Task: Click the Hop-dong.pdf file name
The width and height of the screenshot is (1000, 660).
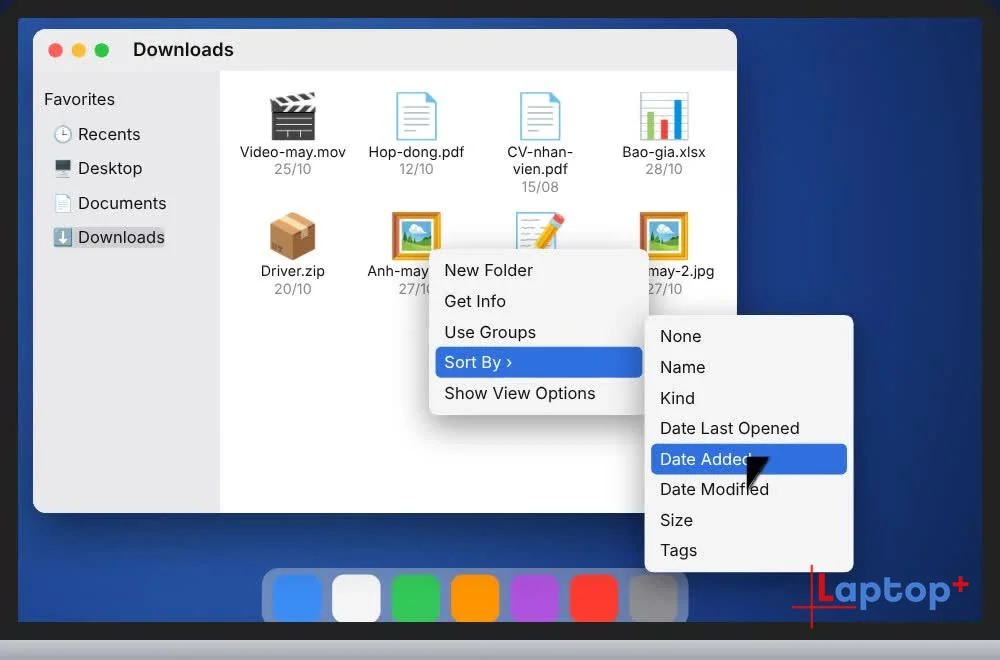Action: point(416,152)
